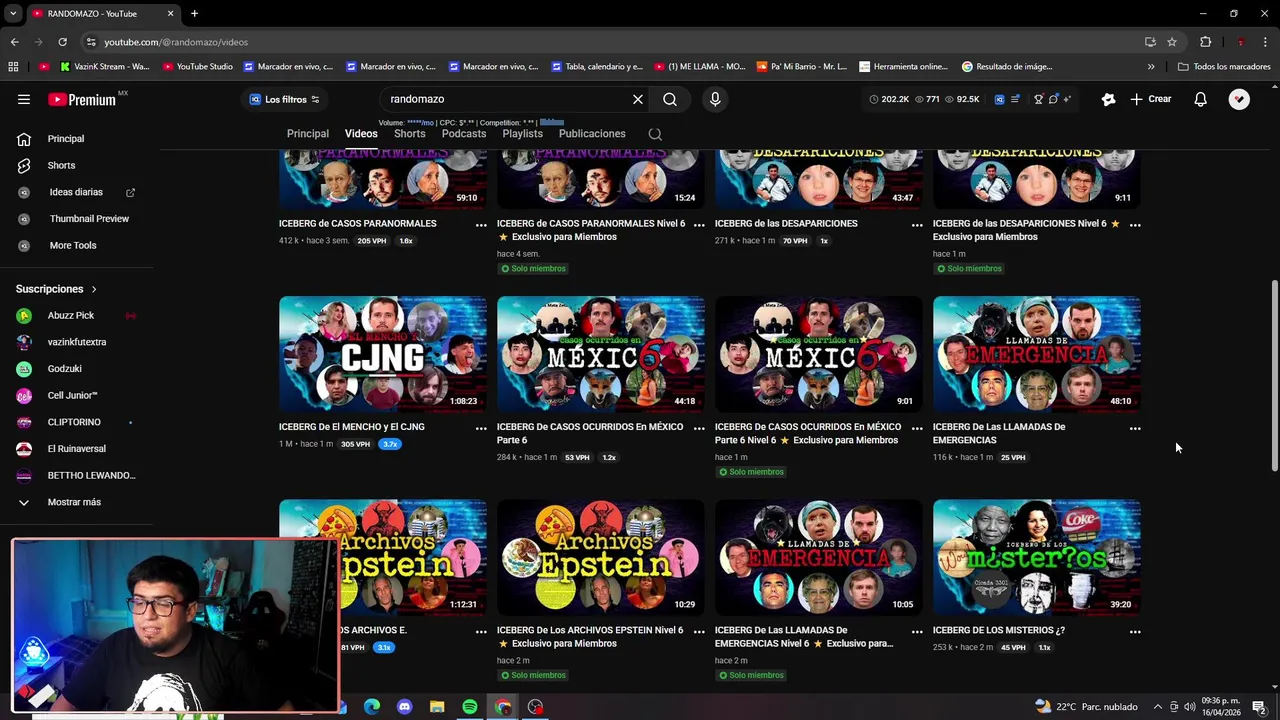
Task: Clear the randomazo search text
Action: point(637,99)
